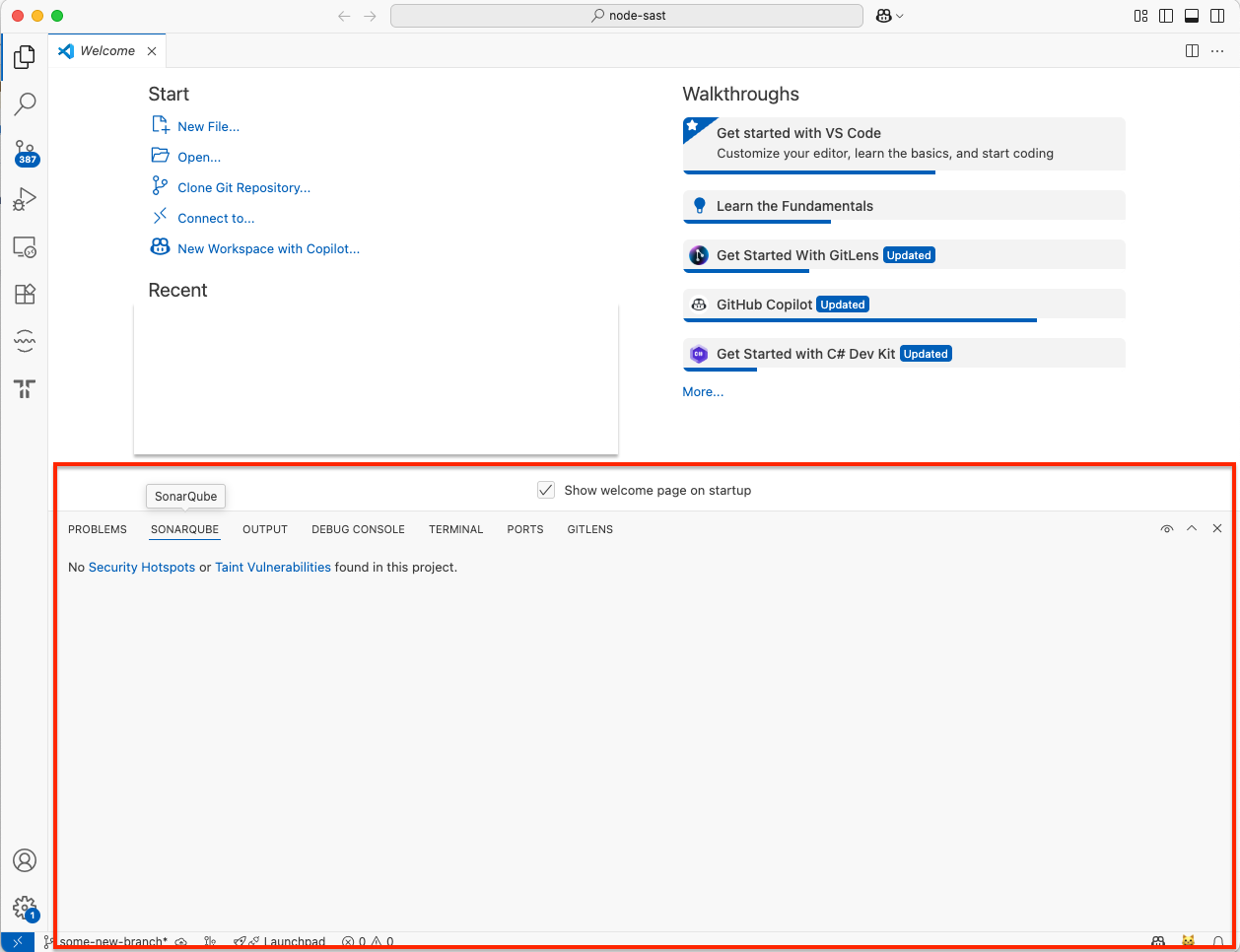The width and height of the screenshot is (1240, 952).
Task: Open the Security Hotspots link
Action: pos(142,567)
